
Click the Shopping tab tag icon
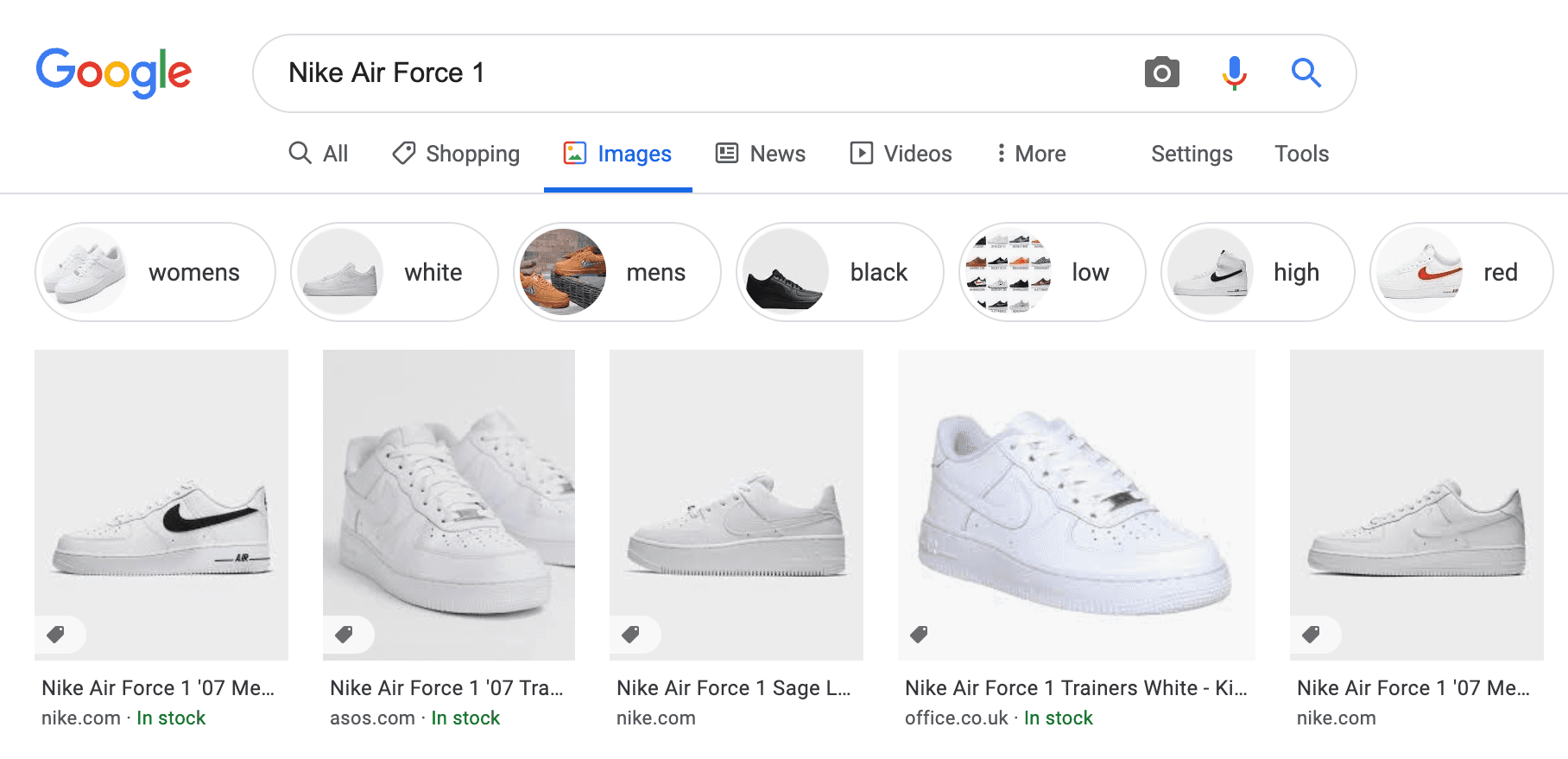(x=403, y=153)
